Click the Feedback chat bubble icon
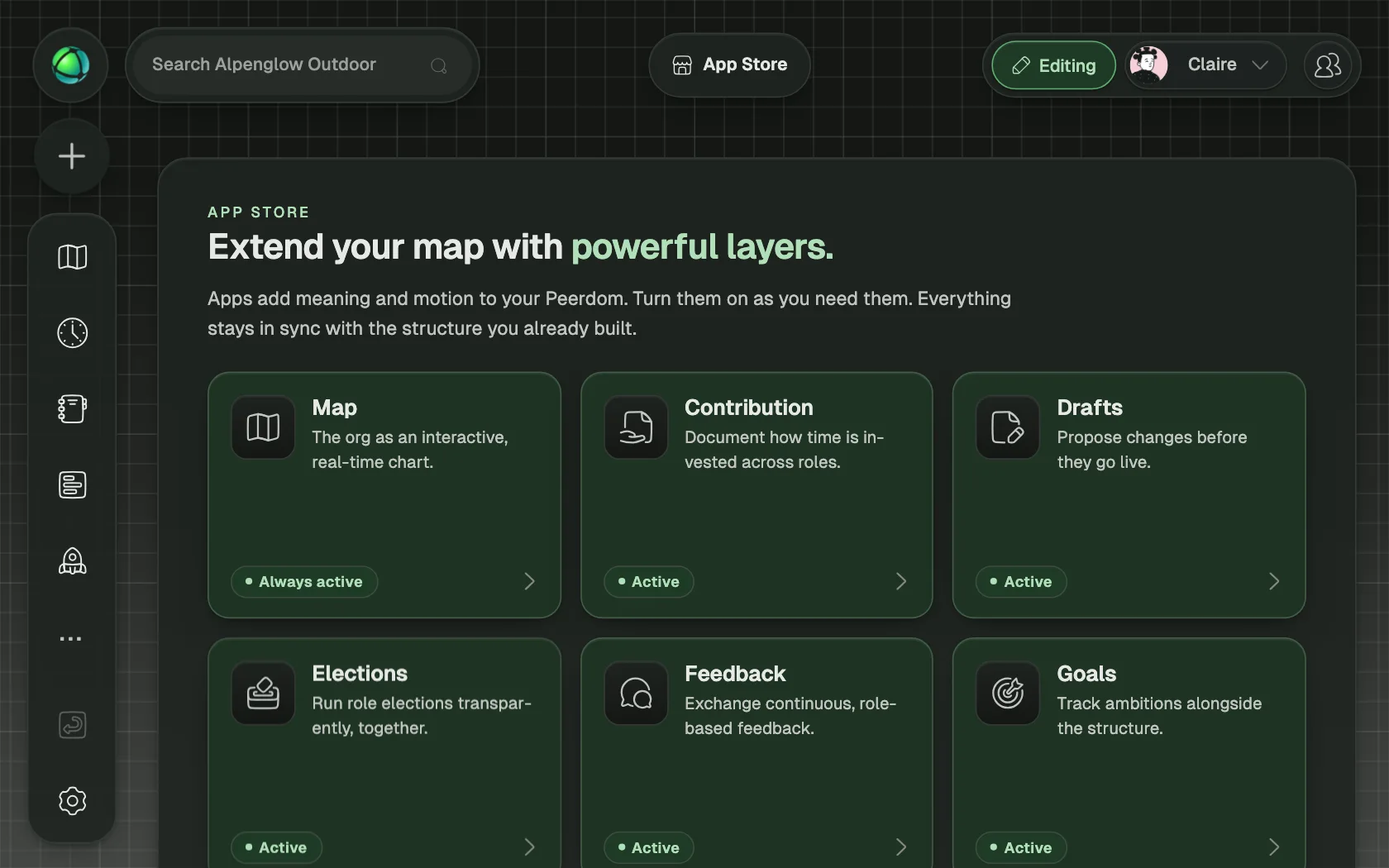Image resolution: width=1389 pixels, height=868 pixels. point(636,694)
